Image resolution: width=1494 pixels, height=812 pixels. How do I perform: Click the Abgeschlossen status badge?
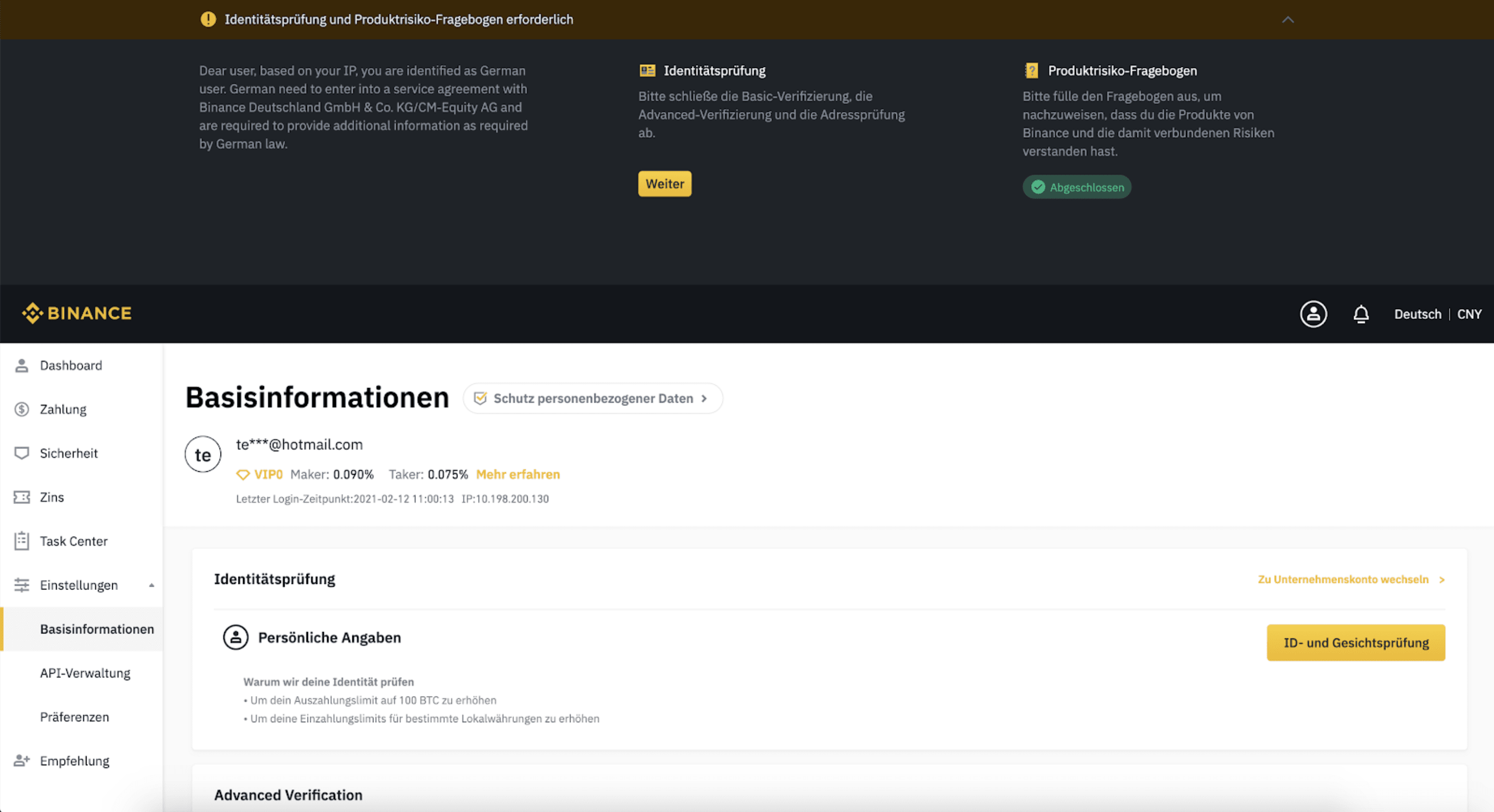(x=1076, y=187)
